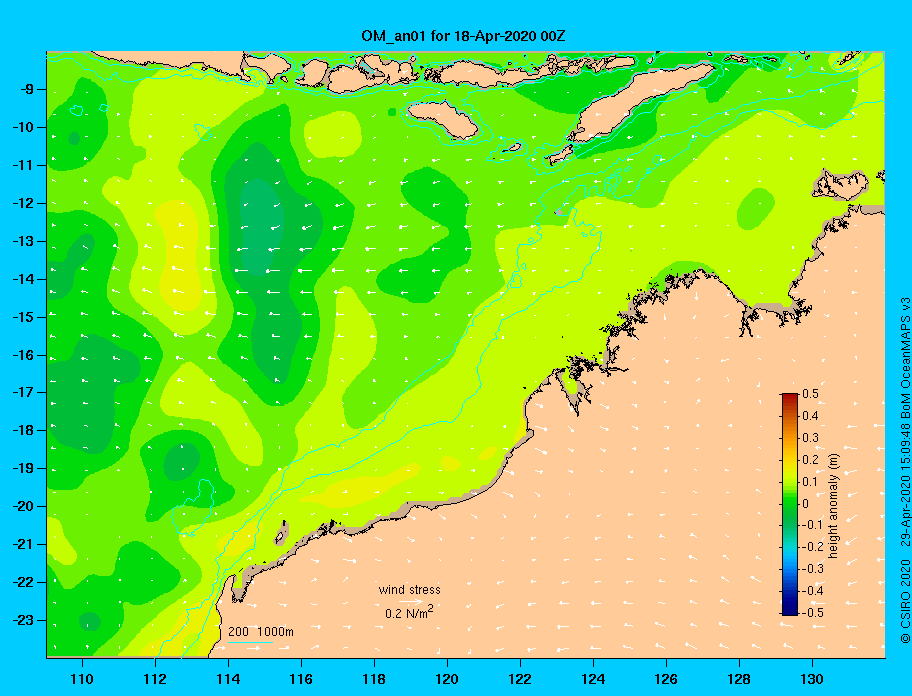This screenshot has height=696, width=912.
Task: Click the cyan depth contour legend line
Action: [250, 642]
